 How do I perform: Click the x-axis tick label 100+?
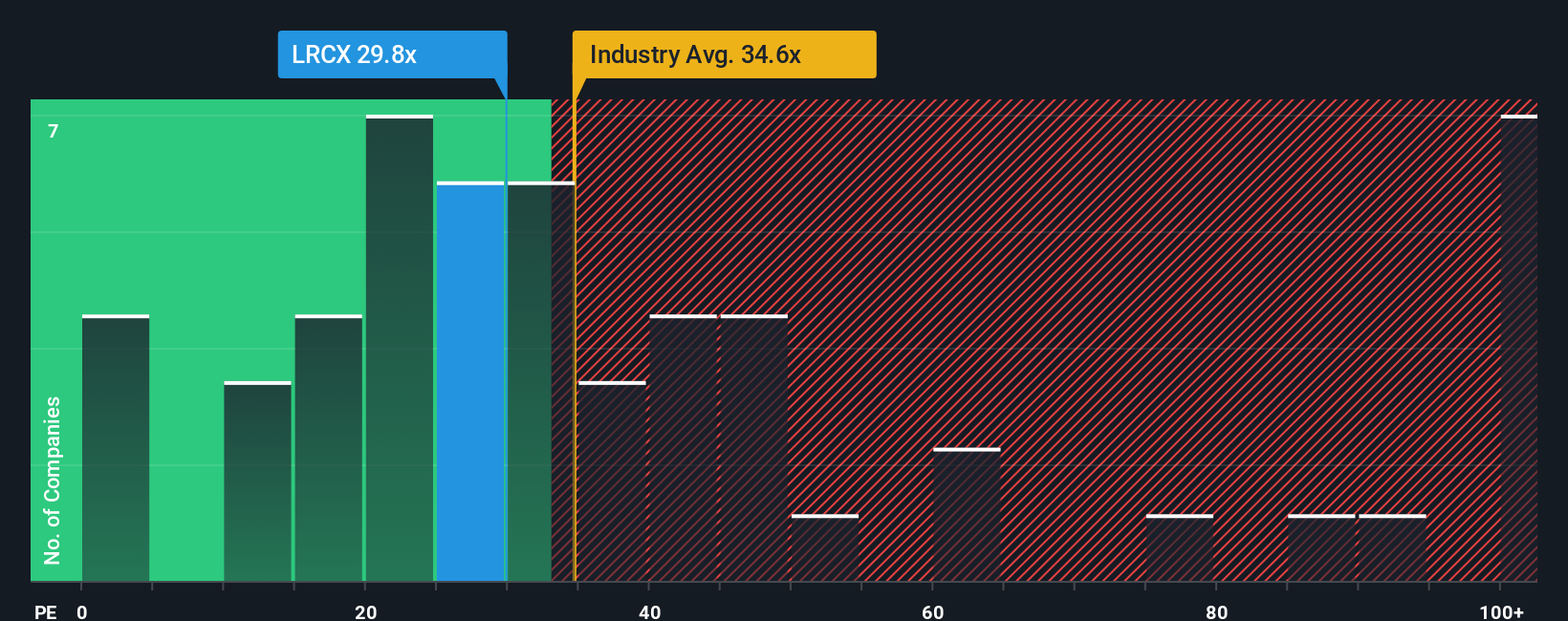point(1502,612)
